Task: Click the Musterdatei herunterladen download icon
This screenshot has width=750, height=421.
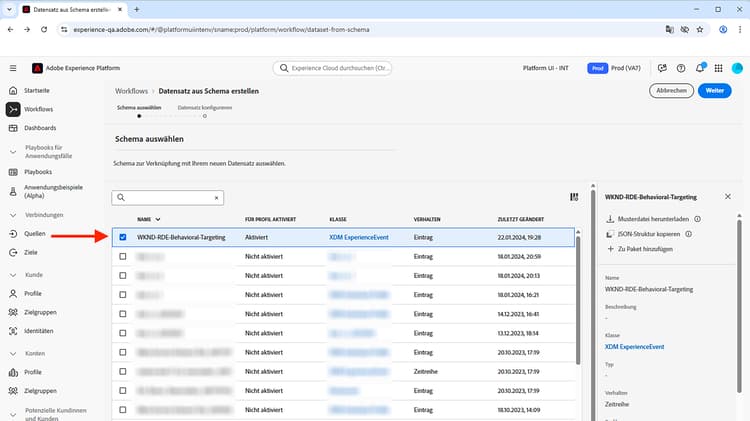Action: point(610,219)
